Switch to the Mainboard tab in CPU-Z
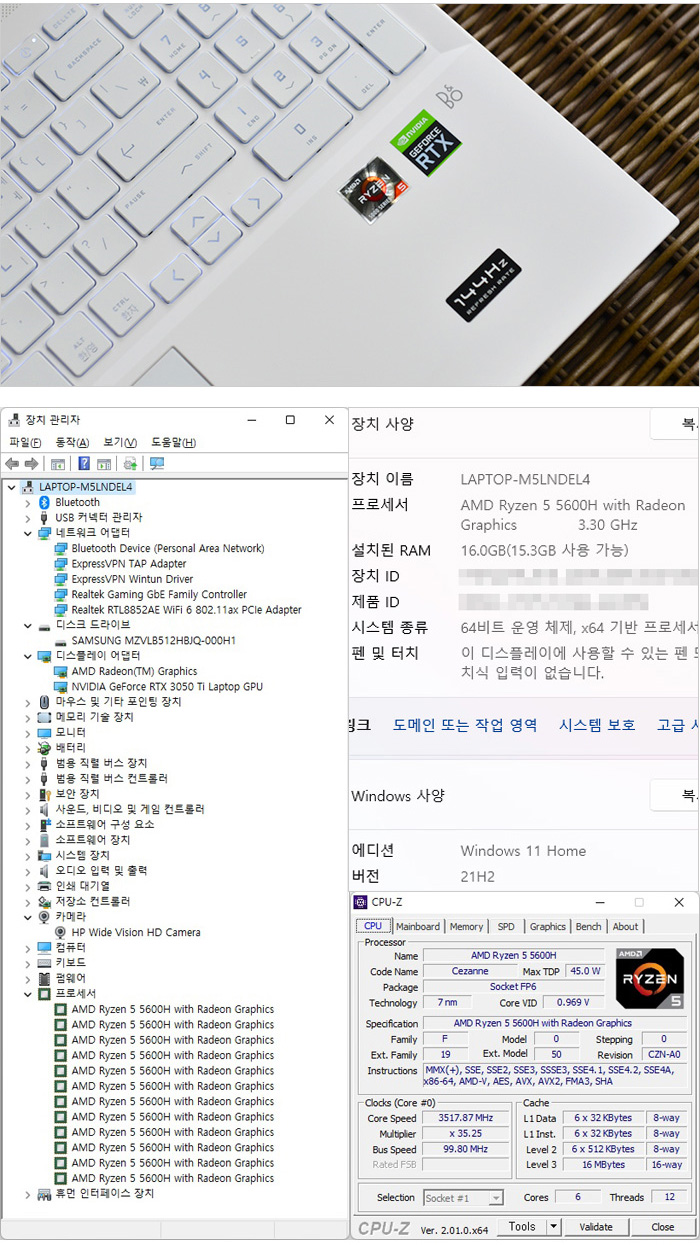Viewport: 700px width, 1245px height. coord(417,927)
